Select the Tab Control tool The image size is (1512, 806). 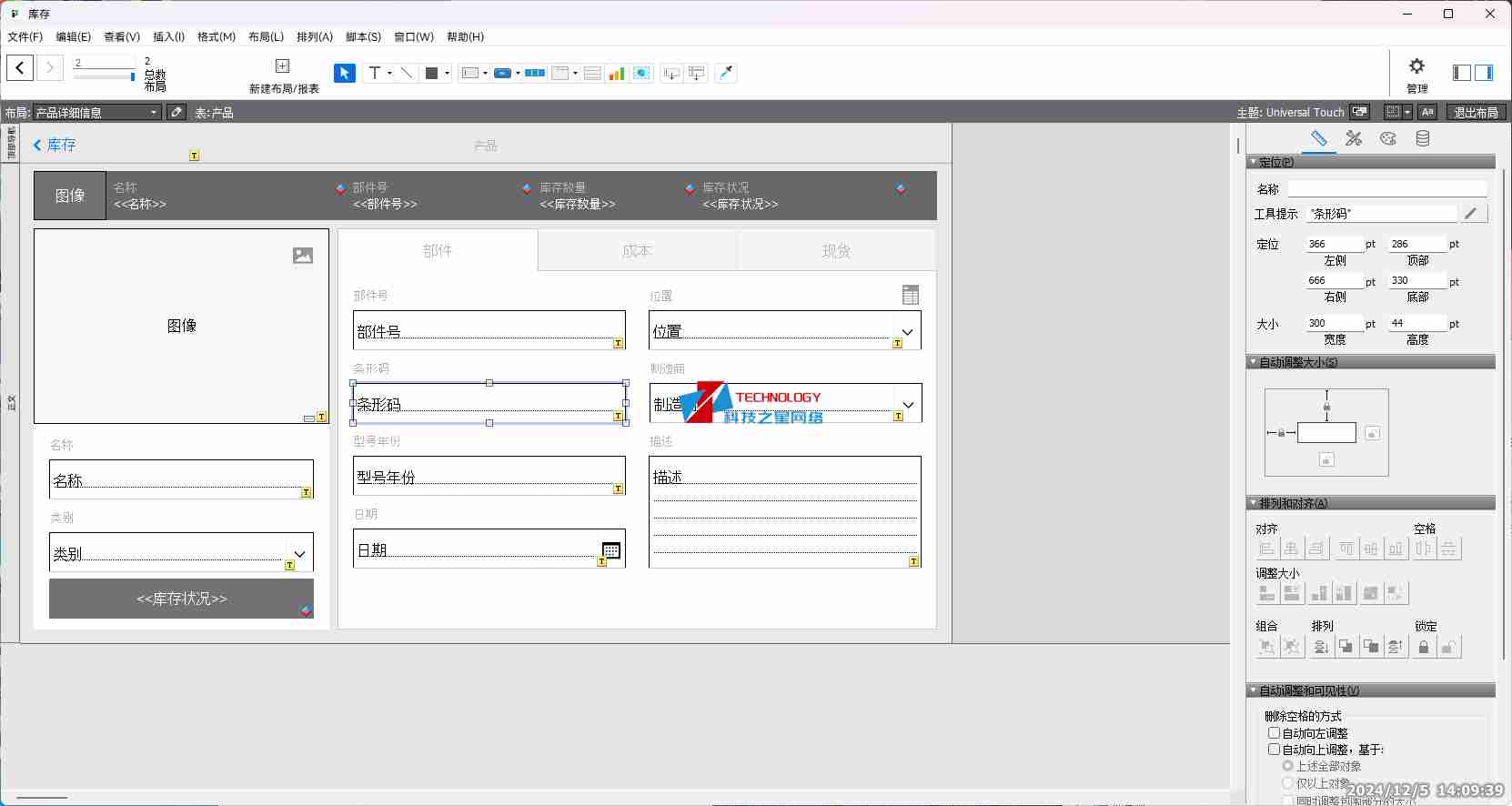coord(560,73)
